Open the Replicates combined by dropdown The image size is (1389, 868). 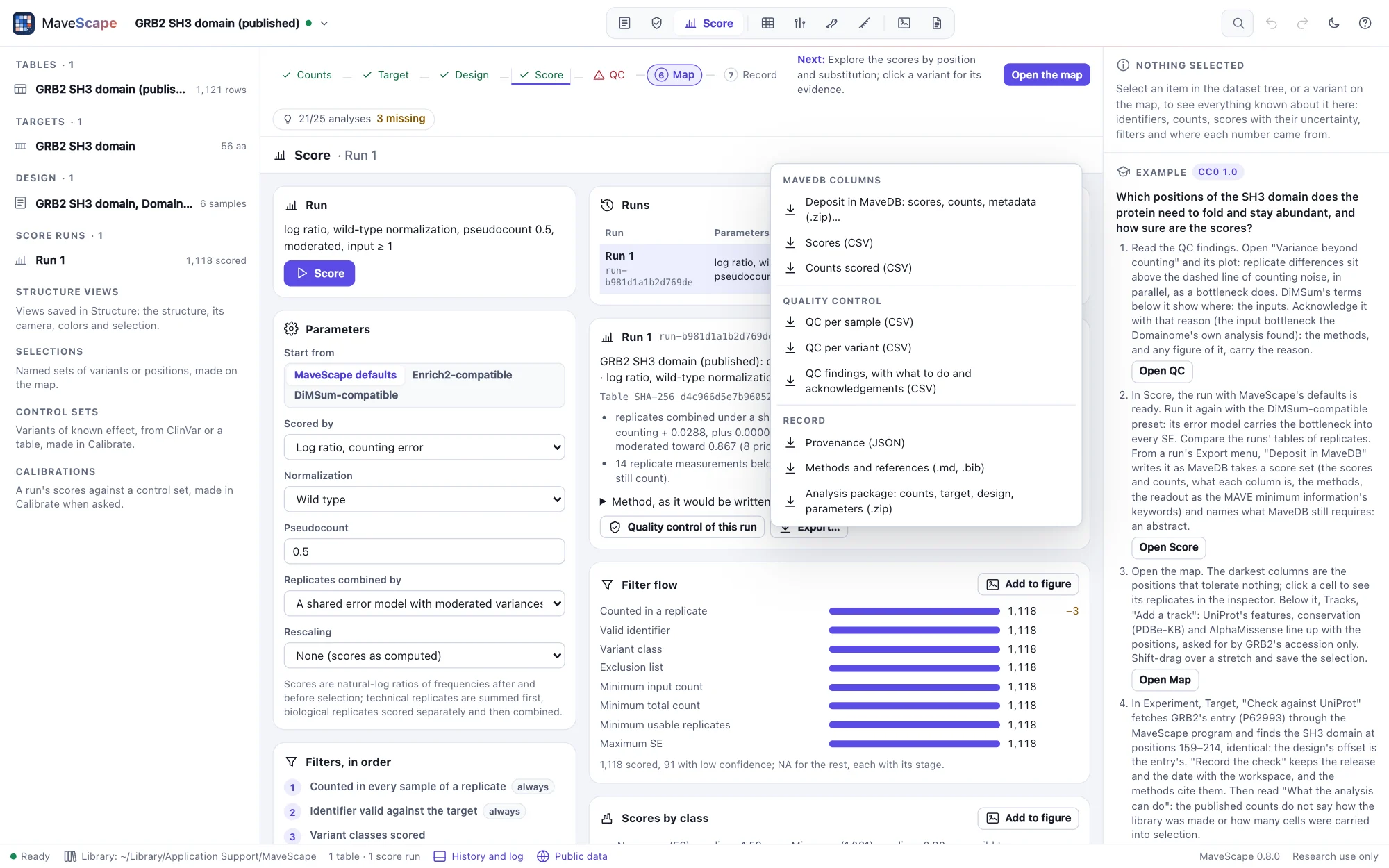pyautogui.click(x=424, y=603)
